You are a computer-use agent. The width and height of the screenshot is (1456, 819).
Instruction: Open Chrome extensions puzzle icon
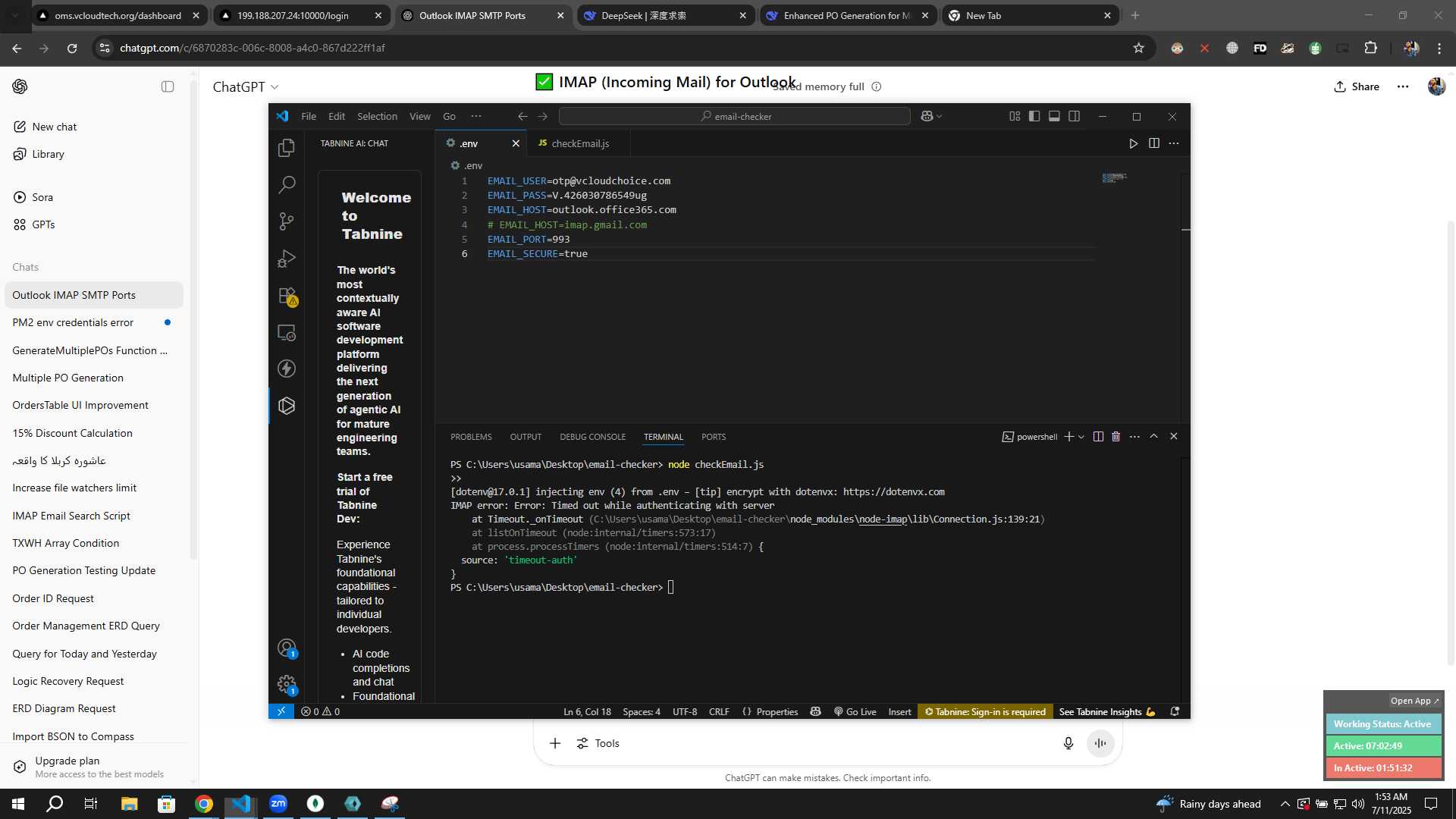1370,48
